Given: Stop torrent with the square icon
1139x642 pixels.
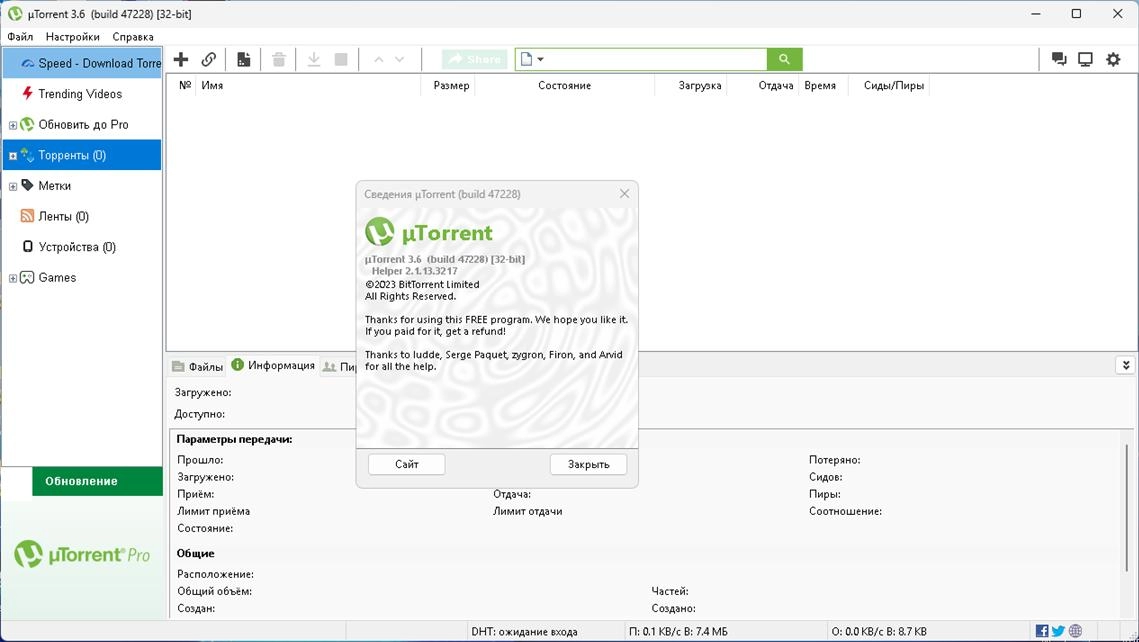Looking at the screenshot, I should [x=341, y=60].
